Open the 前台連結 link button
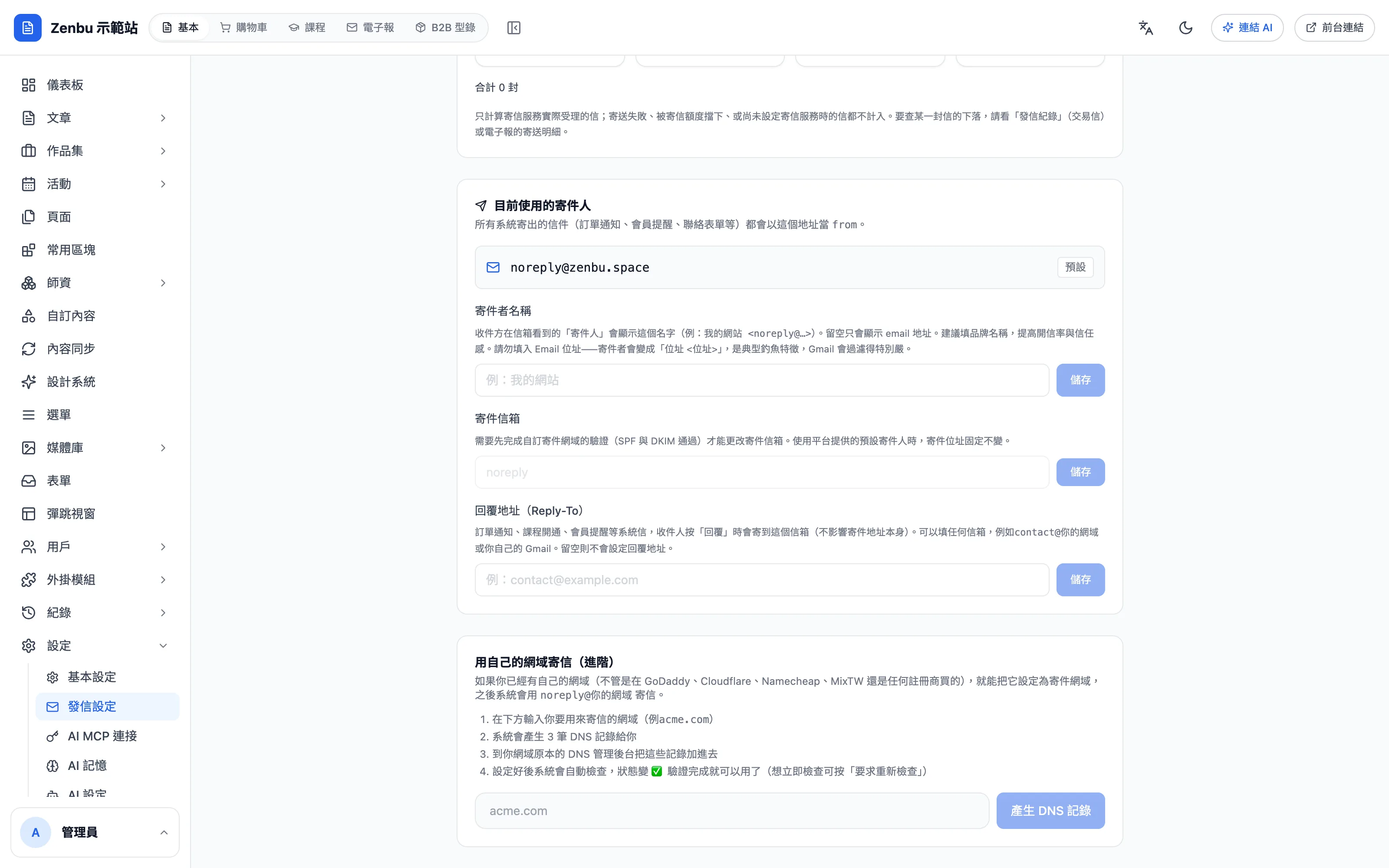This screenshot has height=868, width=1389. point(1334,27)
